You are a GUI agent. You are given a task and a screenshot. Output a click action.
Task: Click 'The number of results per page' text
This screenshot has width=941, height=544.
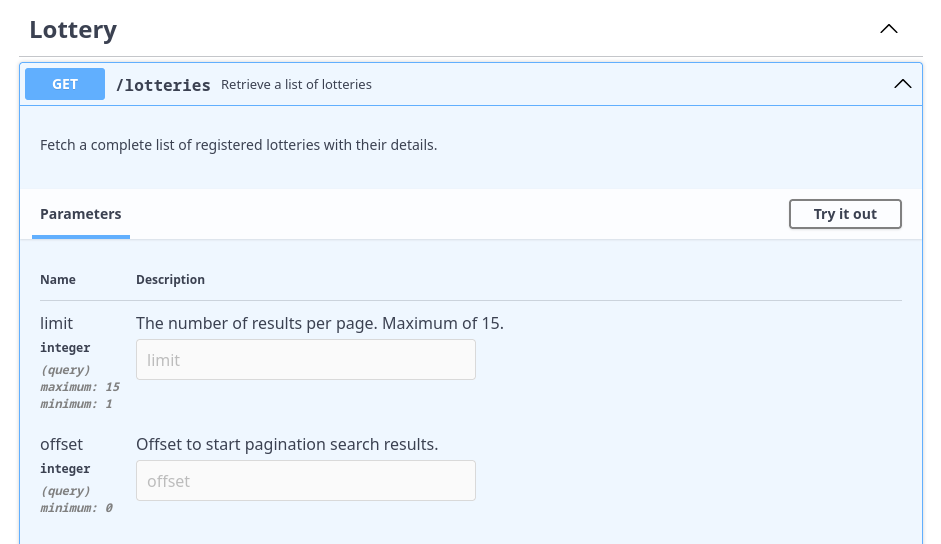pyautogui.click(x=320, y=324)
